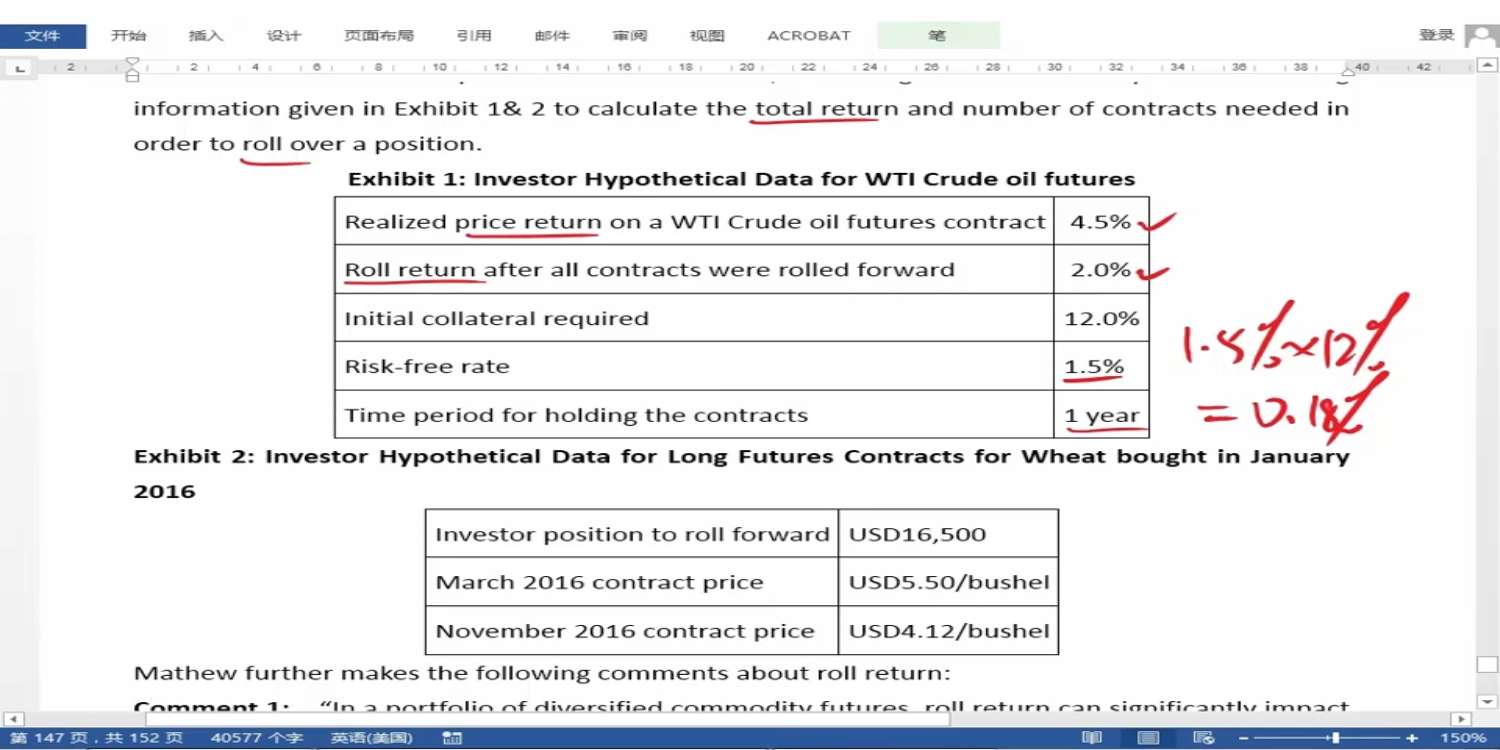Click the '1 year' holding period cell
1500x750 pixels.
click(x=1101, y=415)
